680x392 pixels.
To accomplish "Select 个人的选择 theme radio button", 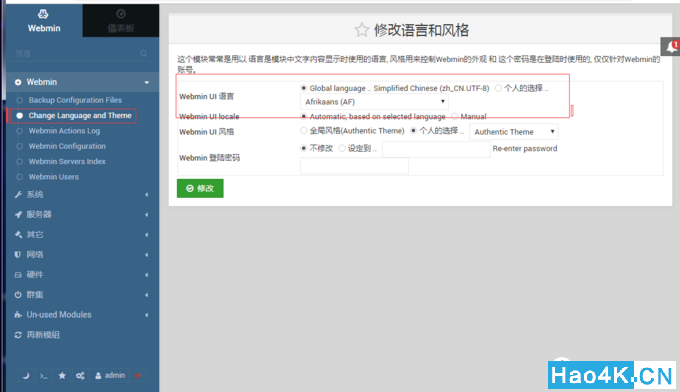I will click(413, 131).
